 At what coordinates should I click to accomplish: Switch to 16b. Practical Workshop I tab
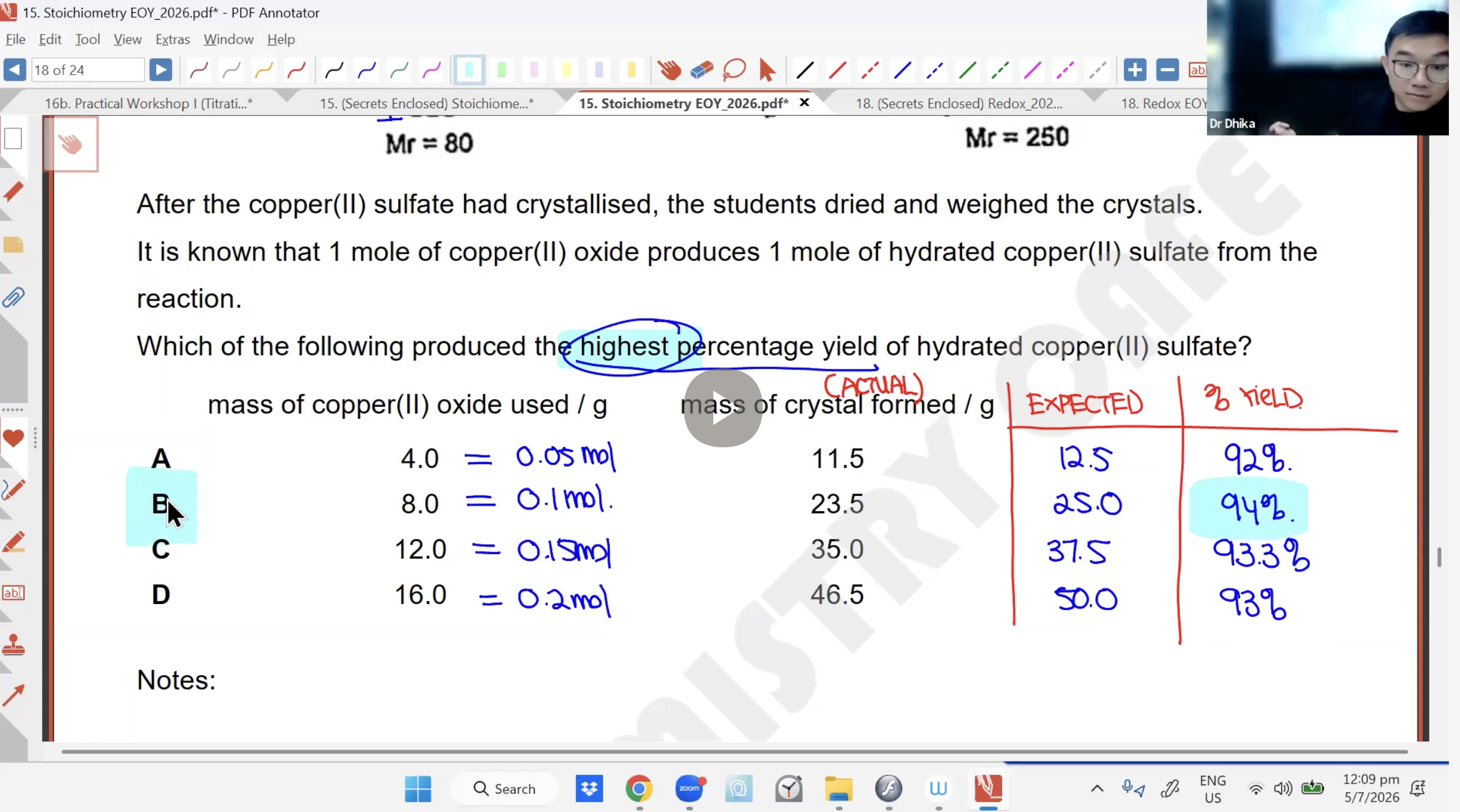pyautogui.click(x=148, y=103)
